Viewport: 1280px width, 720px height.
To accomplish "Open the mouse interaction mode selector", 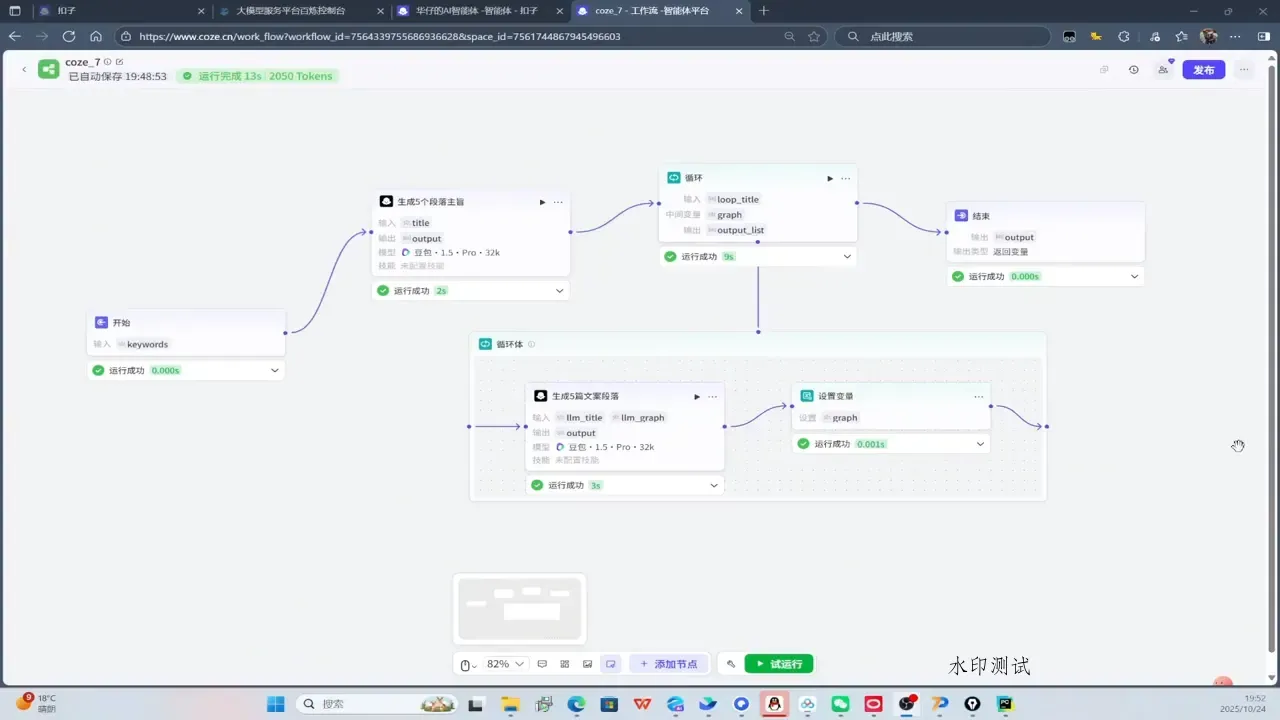I will pos(467,664).
